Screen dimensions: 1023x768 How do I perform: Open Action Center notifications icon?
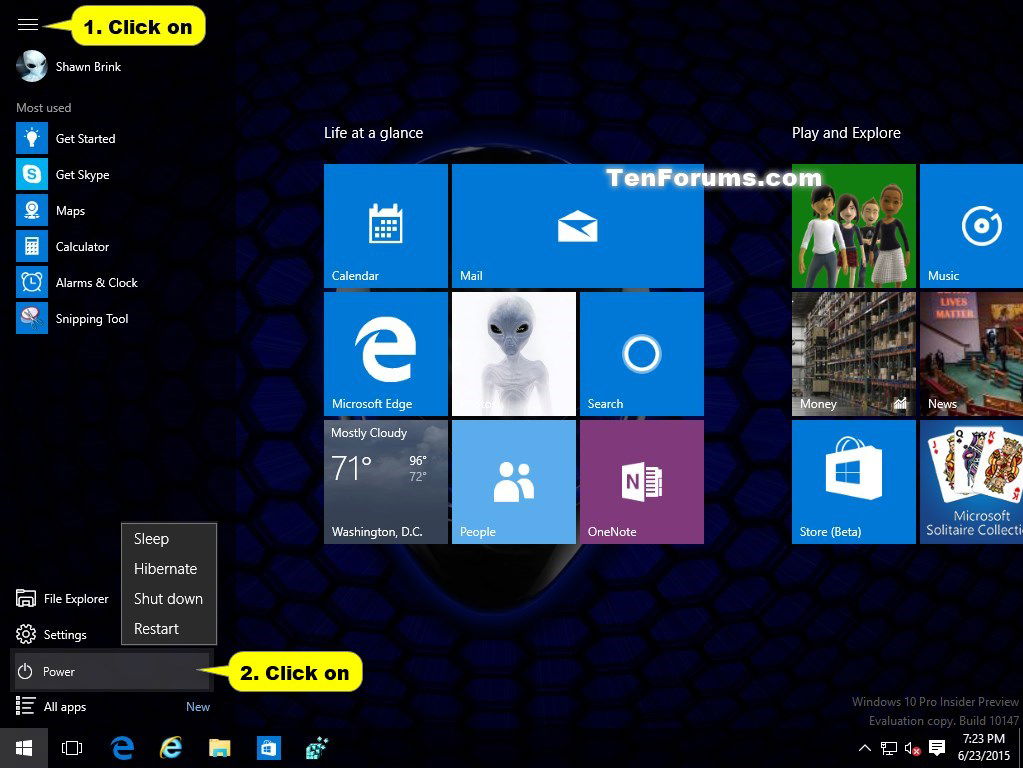click(937, 748)
